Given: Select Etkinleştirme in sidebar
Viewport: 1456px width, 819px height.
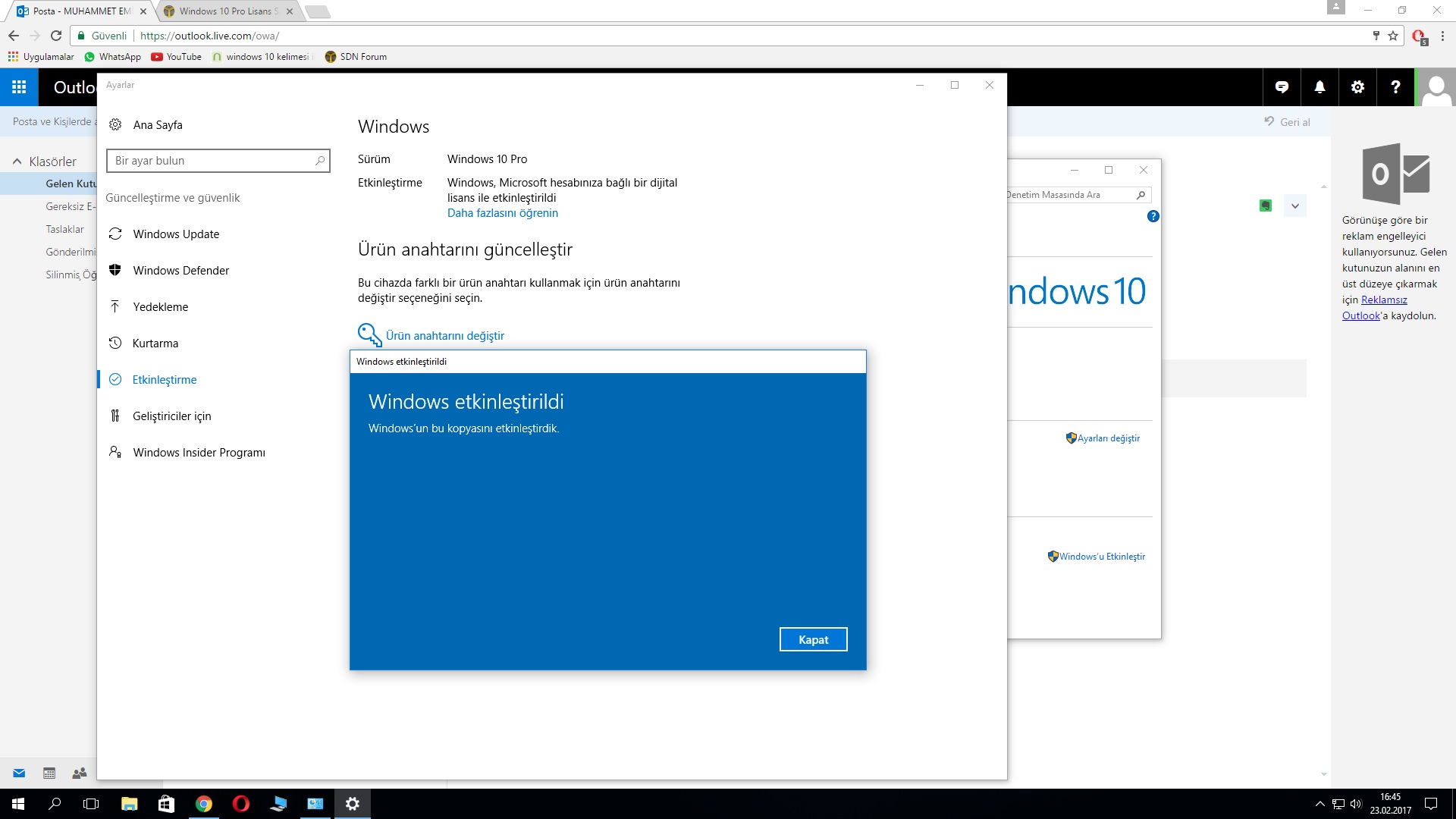Looking at the screenshot, I should (165, 380).
